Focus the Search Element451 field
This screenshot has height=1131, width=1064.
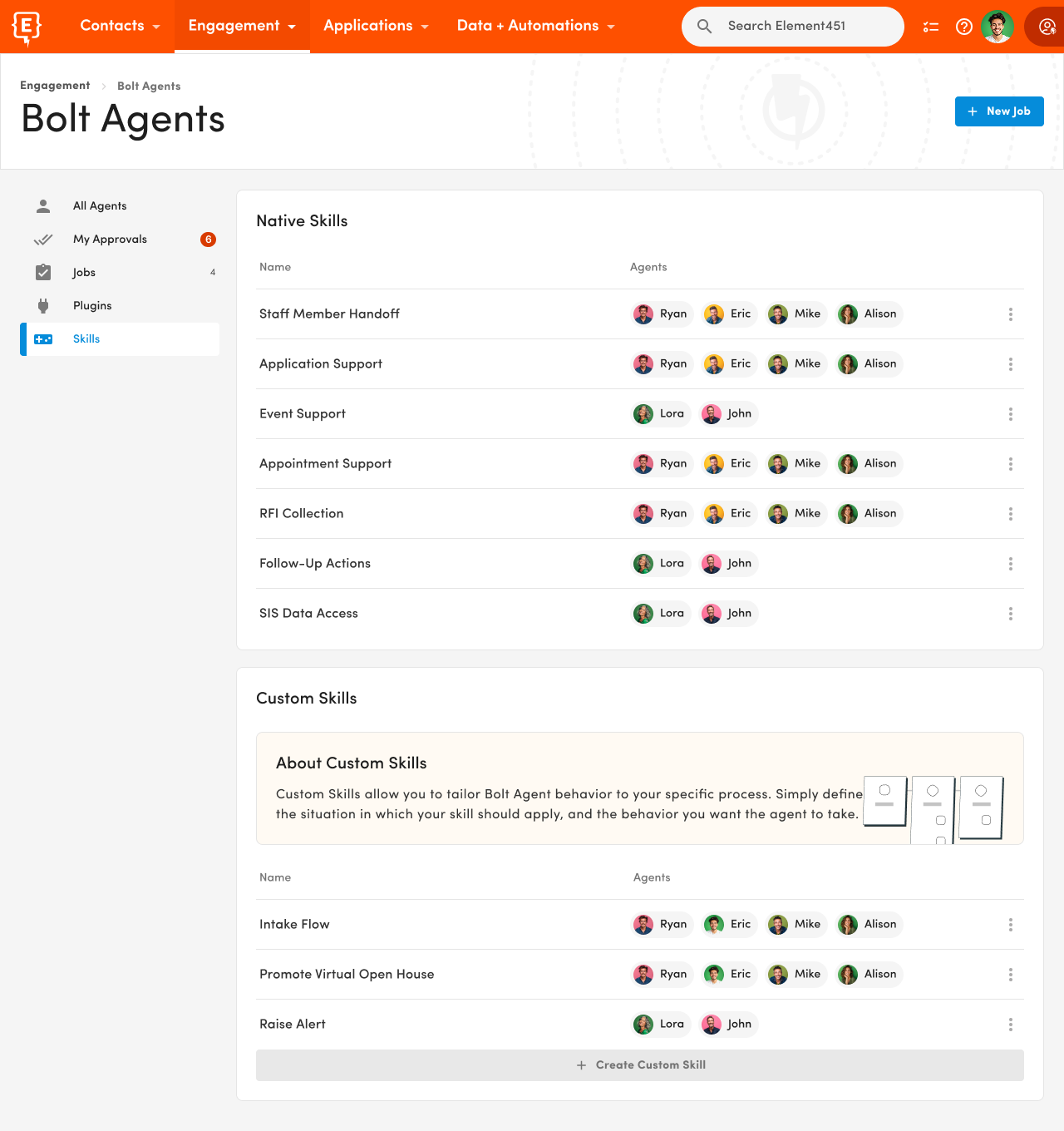coord(793,27)
